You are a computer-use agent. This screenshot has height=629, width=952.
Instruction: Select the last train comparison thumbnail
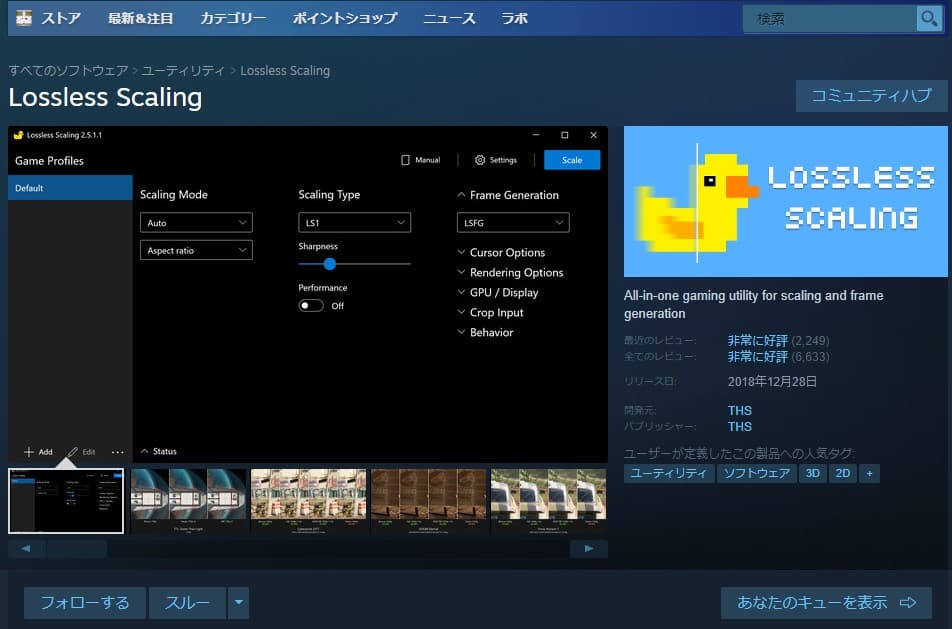pyautogui.click(x=548, y=501)
